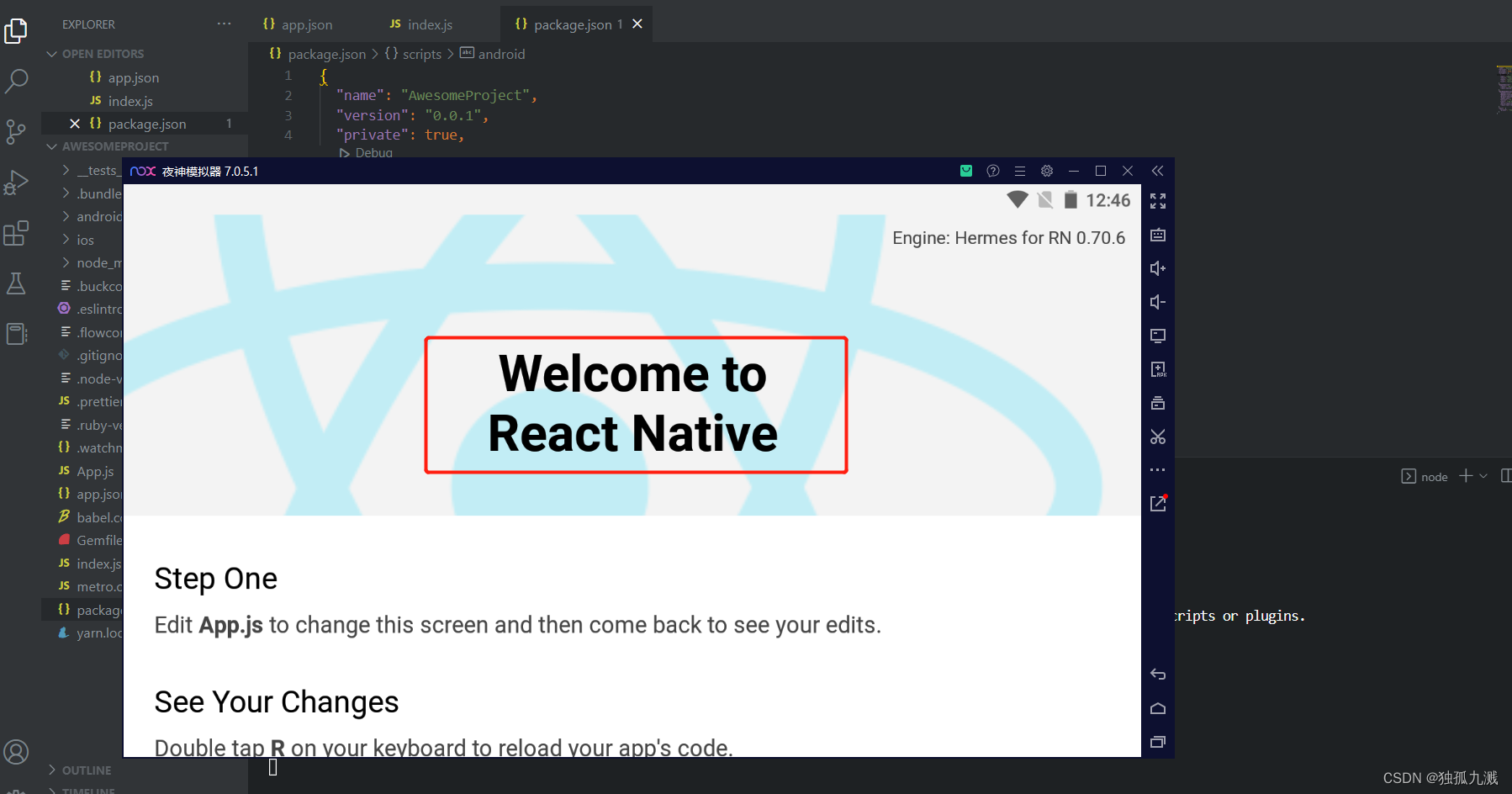Install APK file in Nox
The height and width of the screenshot is (794, 1512).
[1158, 369]
